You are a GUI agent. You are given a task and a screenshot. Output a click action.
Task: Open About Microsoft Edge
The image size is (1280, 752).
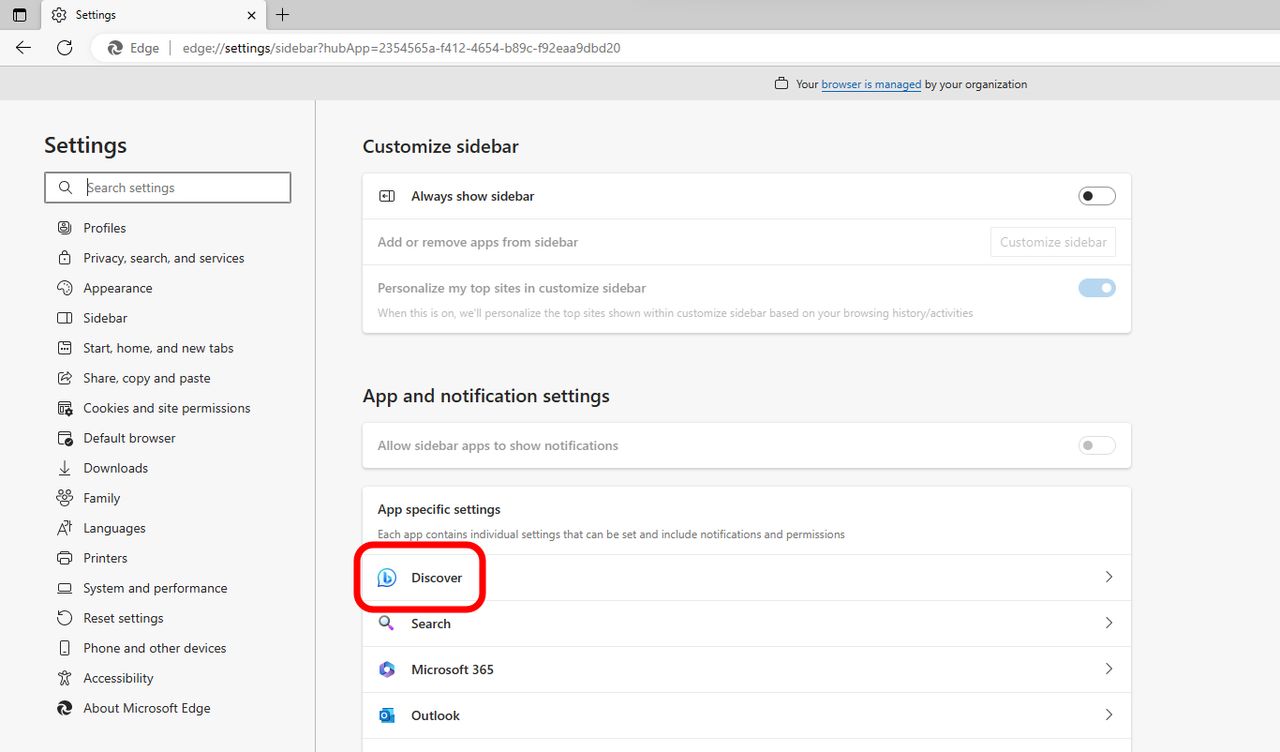[x=147, y=708]
